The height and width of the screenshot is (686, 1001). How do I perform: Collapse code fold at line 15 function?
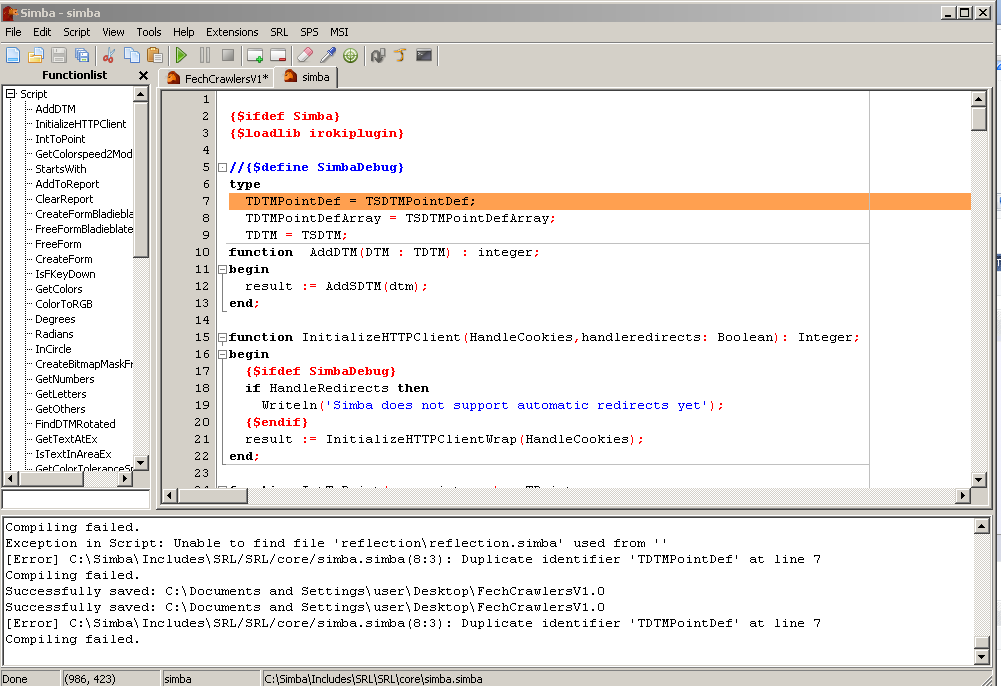point(222,337)
